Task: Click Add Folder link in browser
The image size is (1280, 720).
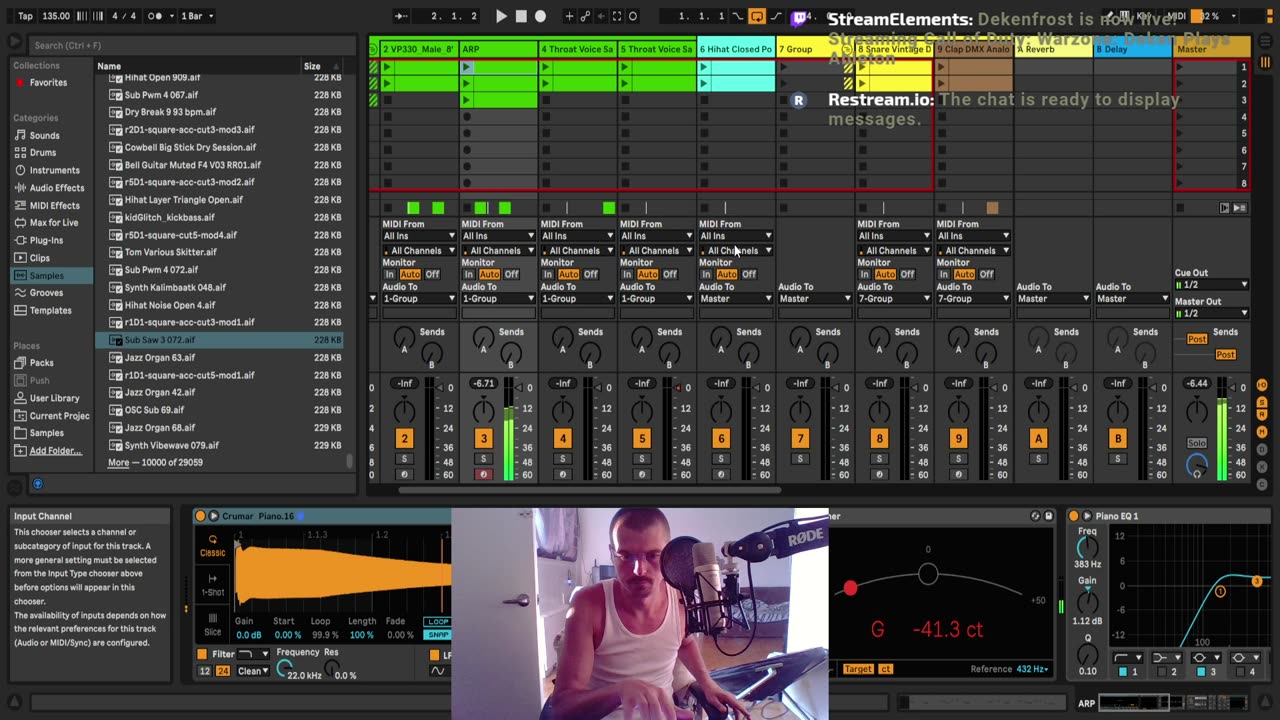Action: pos(55,451)
